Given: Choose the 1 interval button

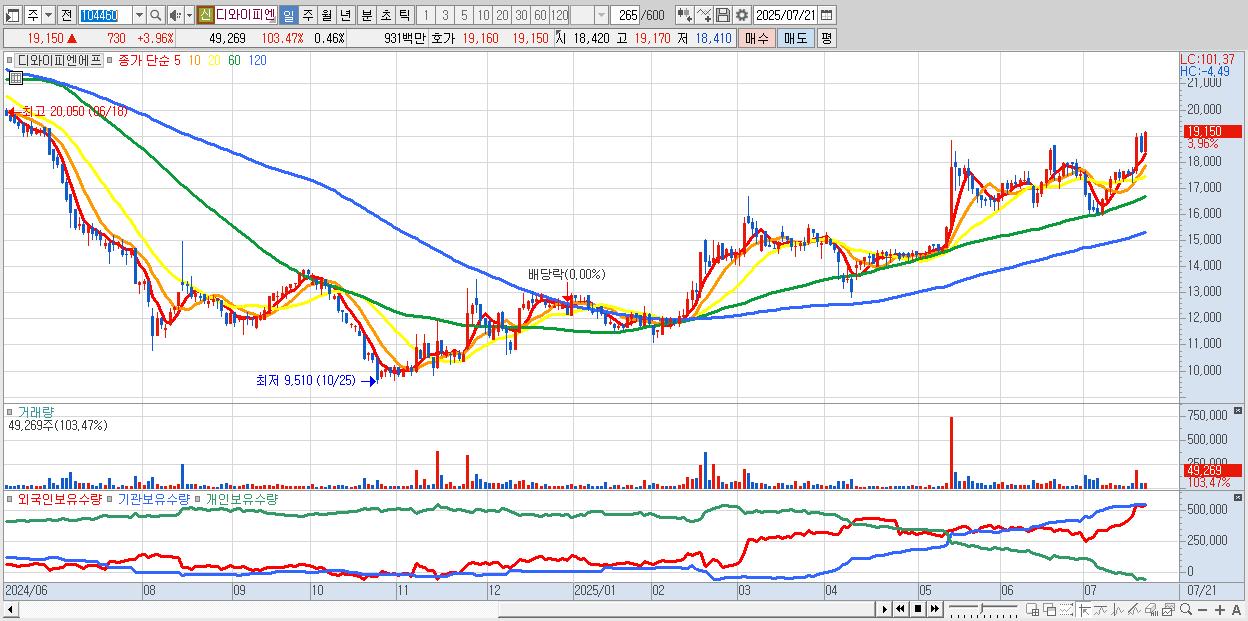Looking at the screenshot, I should point(425,15).
